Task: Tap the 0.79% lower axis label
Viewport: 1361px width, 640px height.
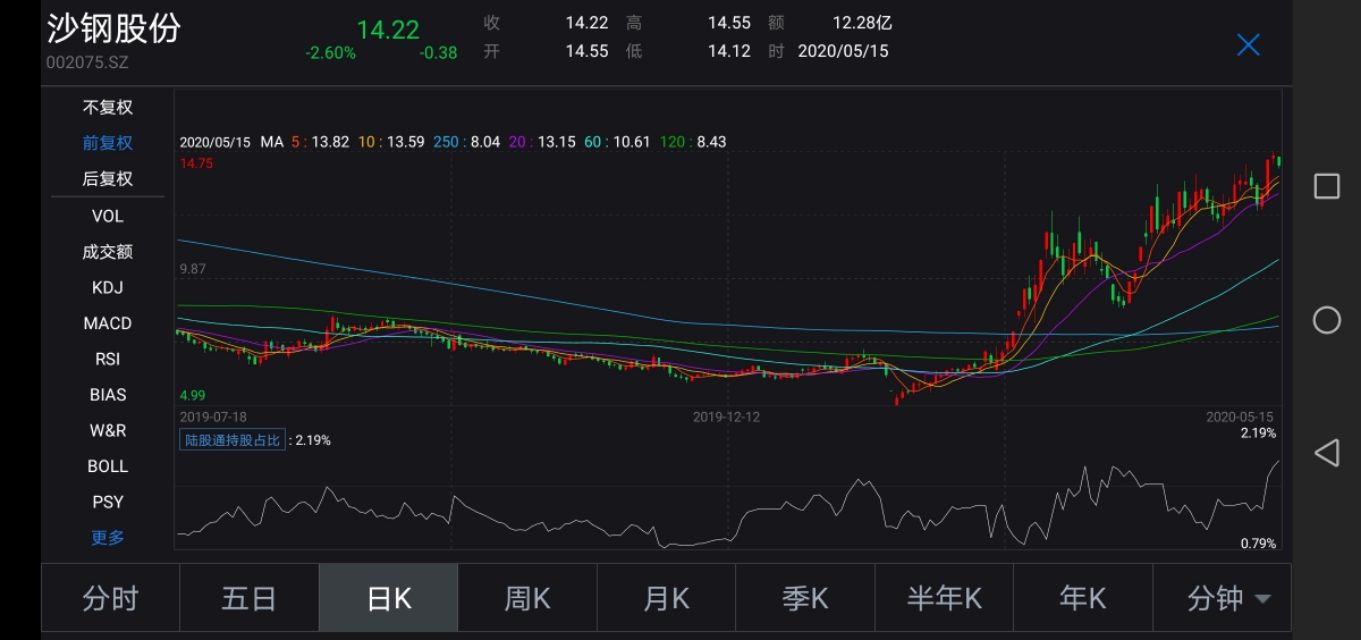Action: coord(1258,543)
